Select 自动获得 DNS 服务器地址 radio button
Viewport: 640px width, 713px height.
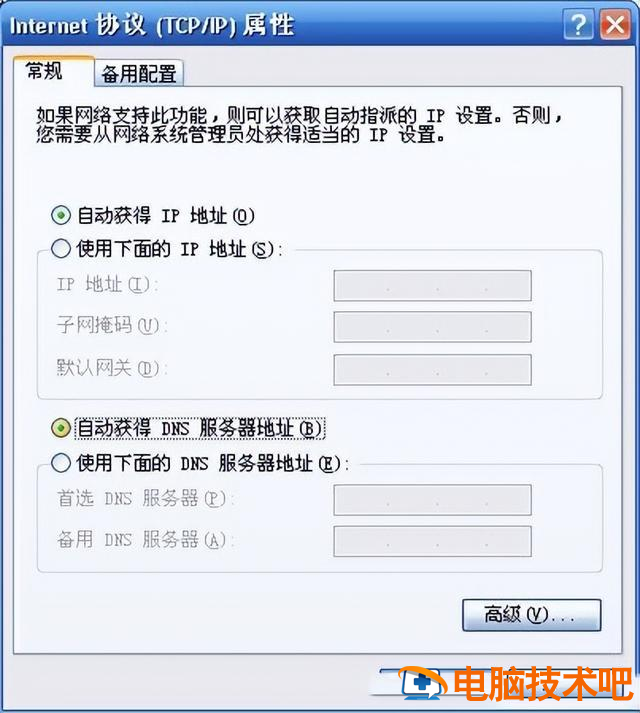point(61,428)
